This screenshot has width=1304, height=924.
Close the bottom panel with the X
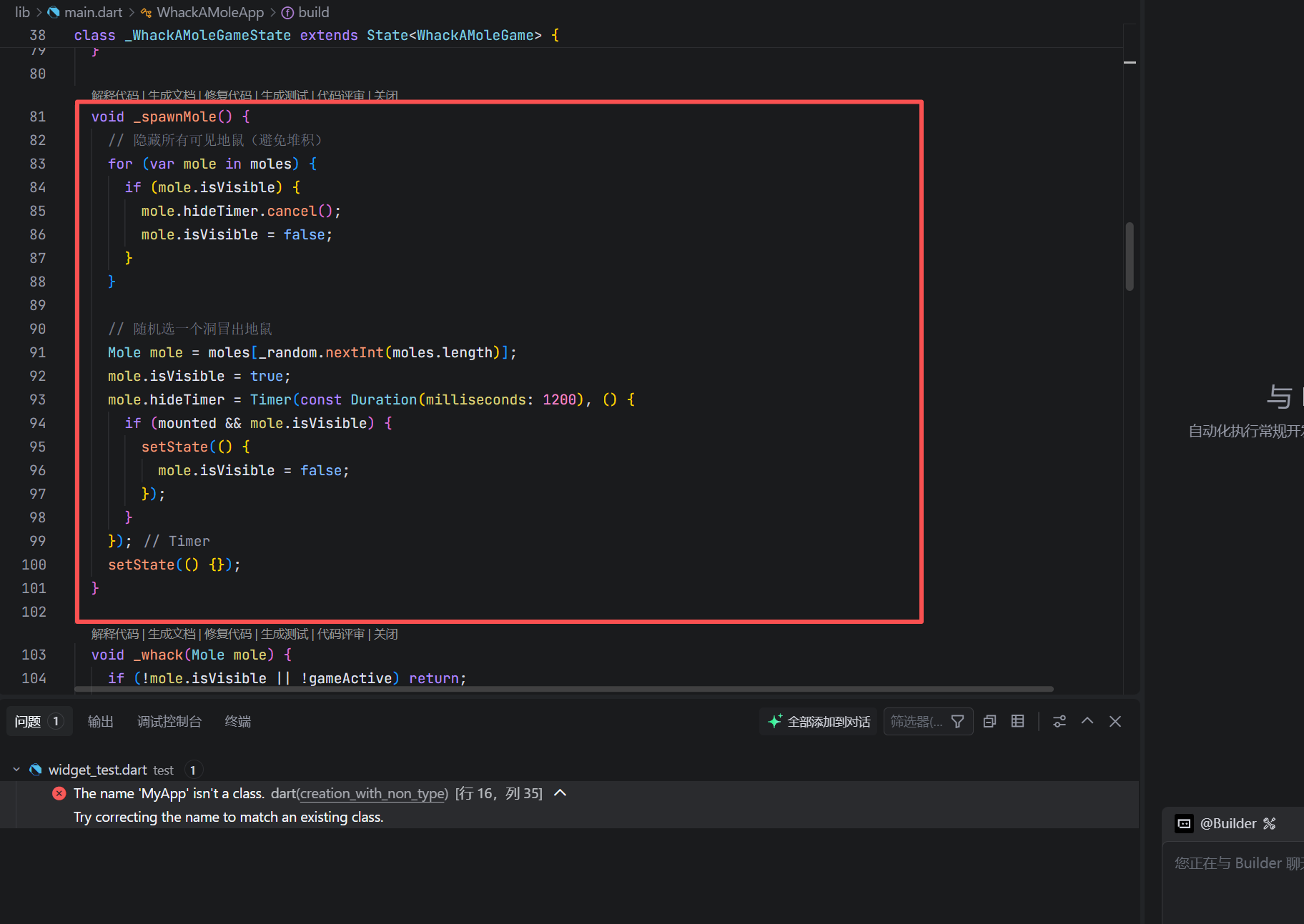click(x=1115, y=722)
